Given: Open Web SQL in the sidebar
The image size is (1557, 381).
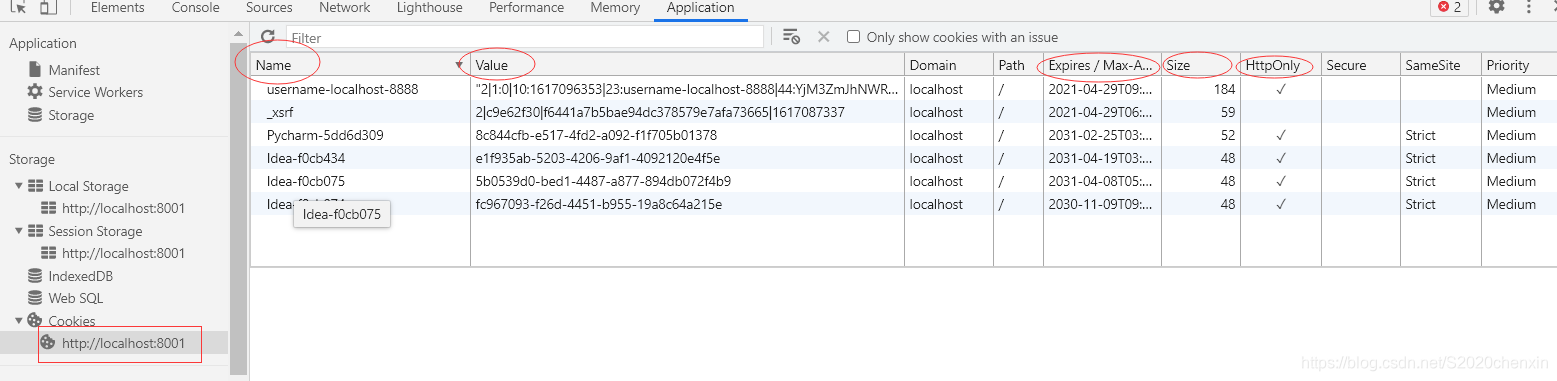Looking at the screenshot, I should 76,298.
